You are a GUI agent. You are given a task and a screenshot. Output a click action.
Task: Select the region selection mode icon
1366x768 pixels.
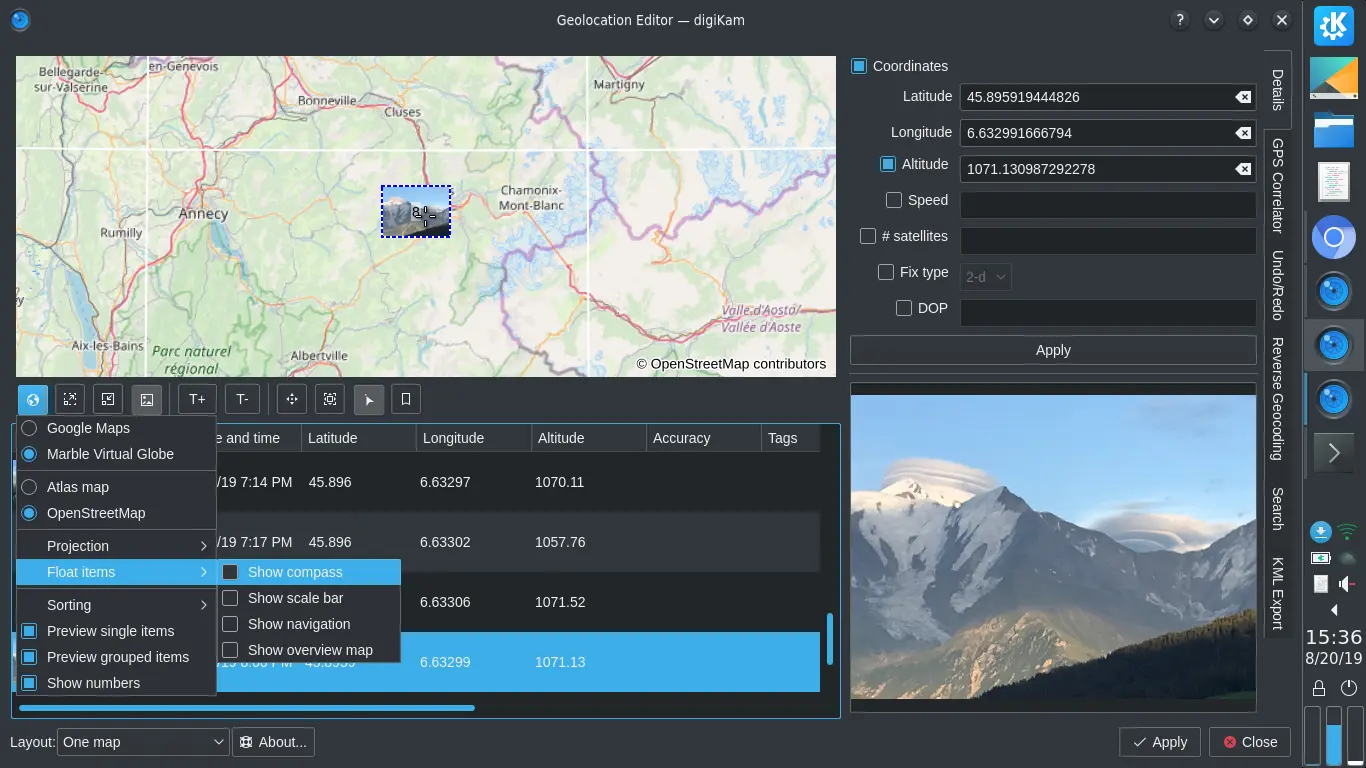(x=329, y=399)
